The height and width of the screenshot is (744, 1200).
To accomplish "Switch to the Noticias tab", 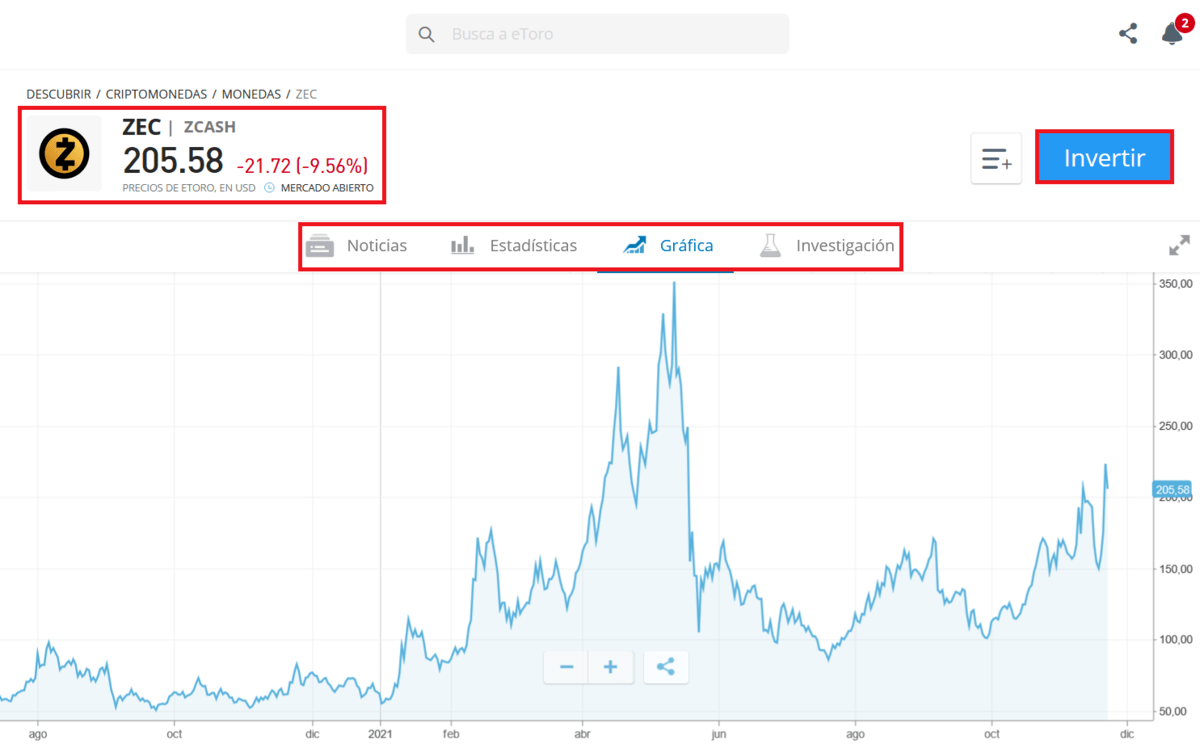I will [x=357, y=246].
